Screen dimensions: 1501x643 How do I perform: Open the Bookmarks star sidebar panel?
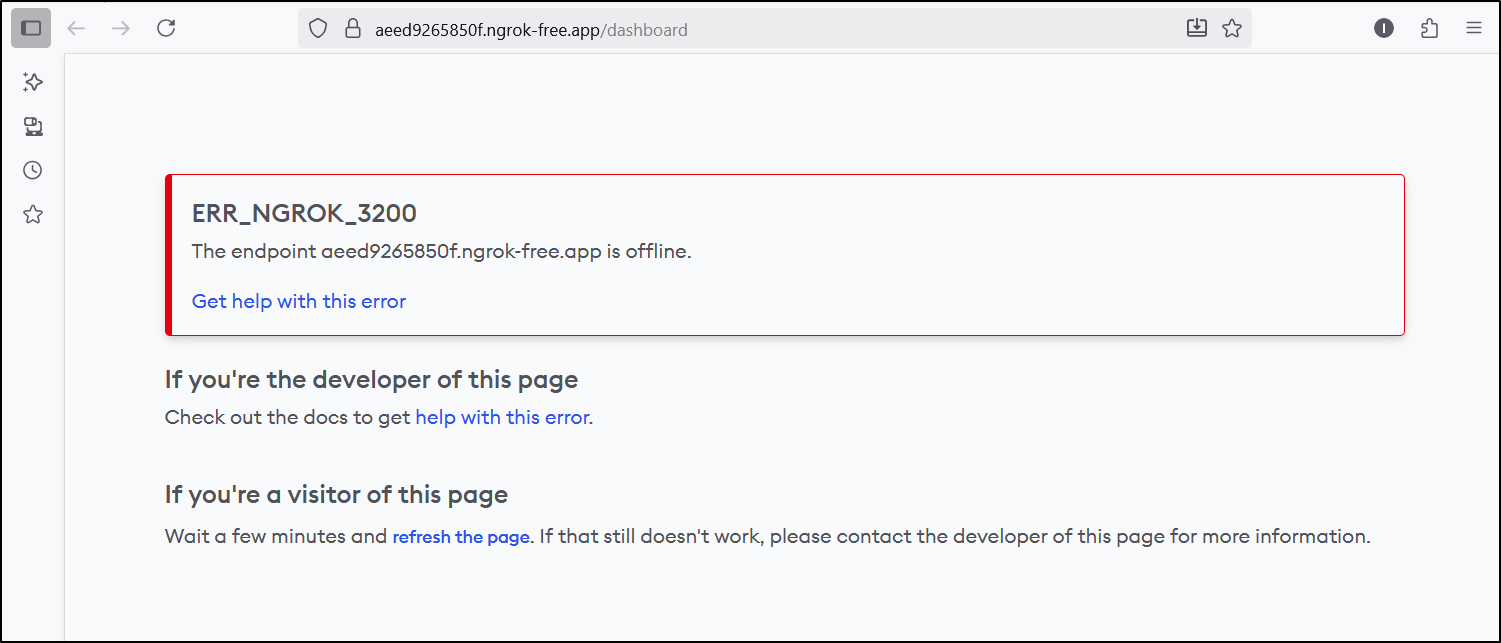[33, 214]
